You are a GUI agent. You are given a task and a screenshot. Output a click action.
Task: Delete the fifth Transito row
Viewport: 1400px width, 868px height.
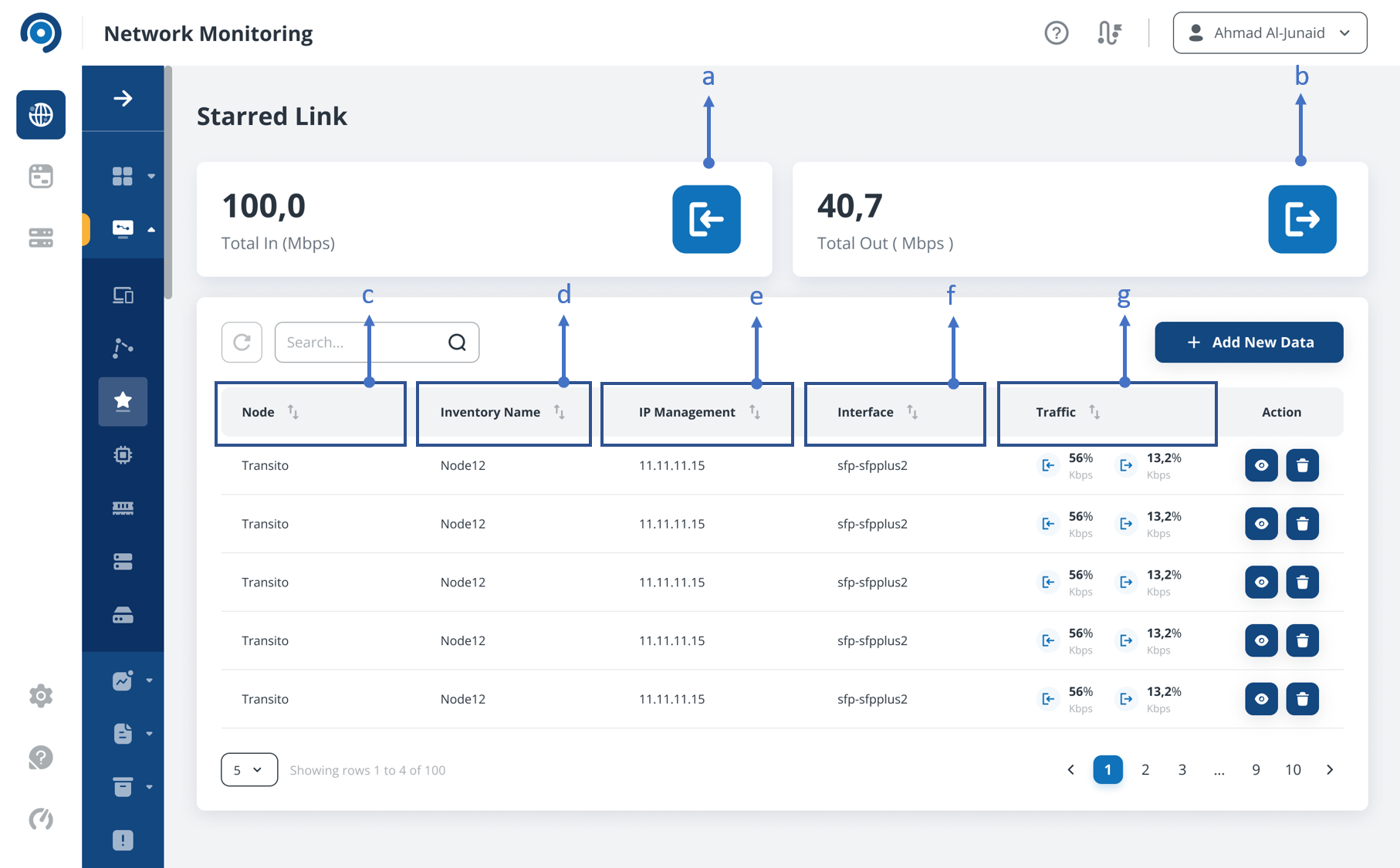click(1302, 699)
